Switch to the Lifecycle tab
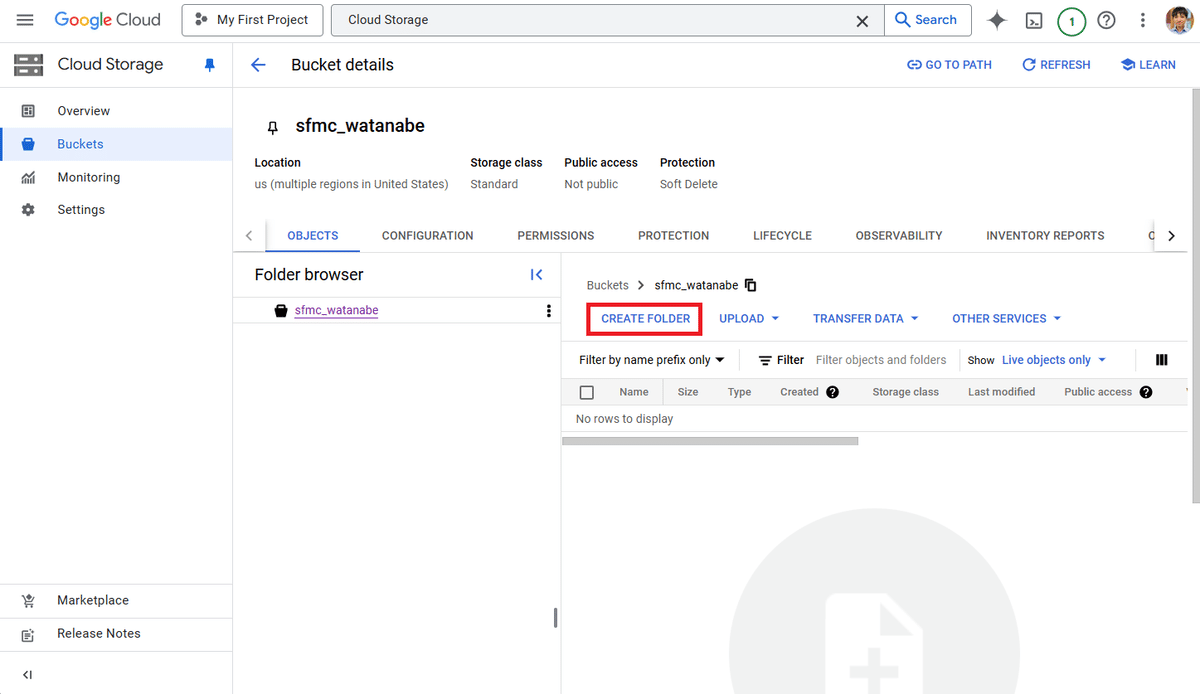 tap(783, 236)
